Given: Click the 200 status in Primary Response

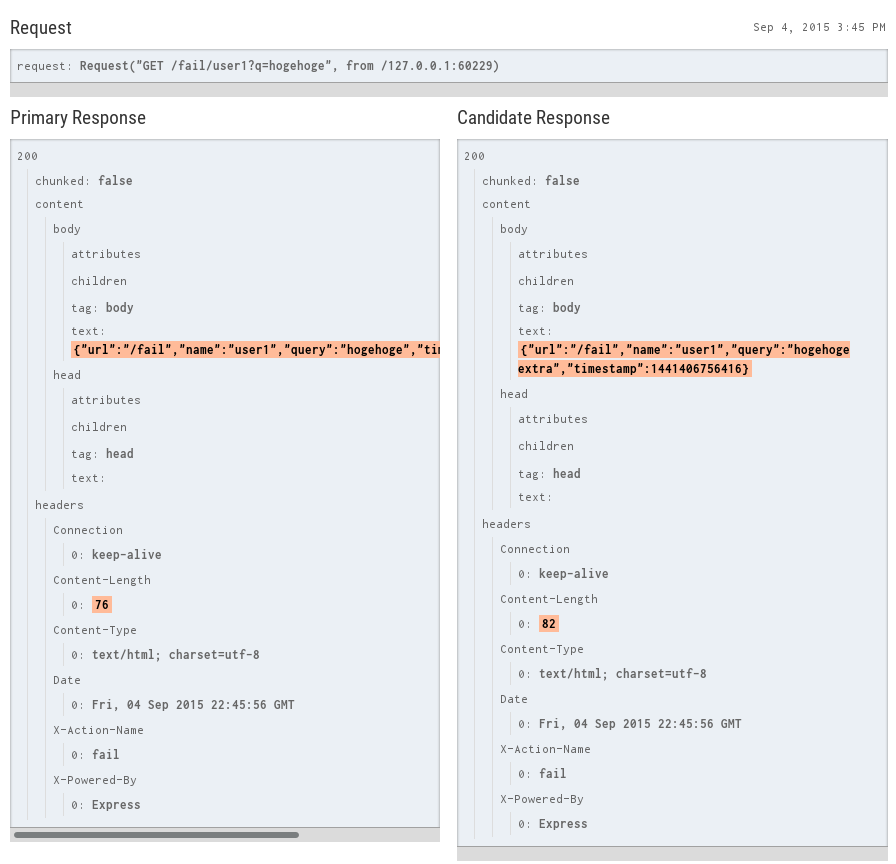Looking at the screenshot, I should click(27, 156).
